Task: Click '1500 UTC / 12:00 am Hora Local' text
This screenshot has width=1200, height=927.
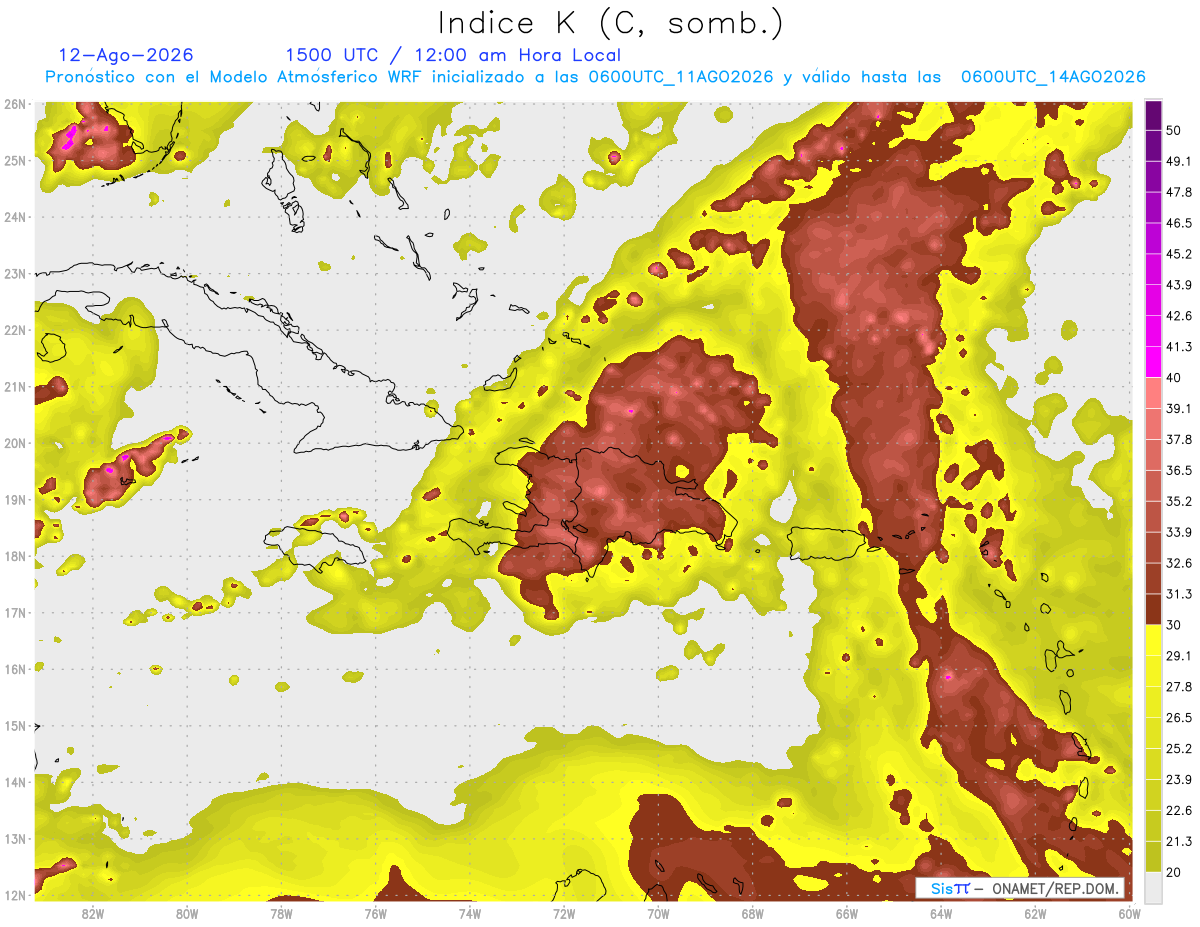Action: pos(453,55)
